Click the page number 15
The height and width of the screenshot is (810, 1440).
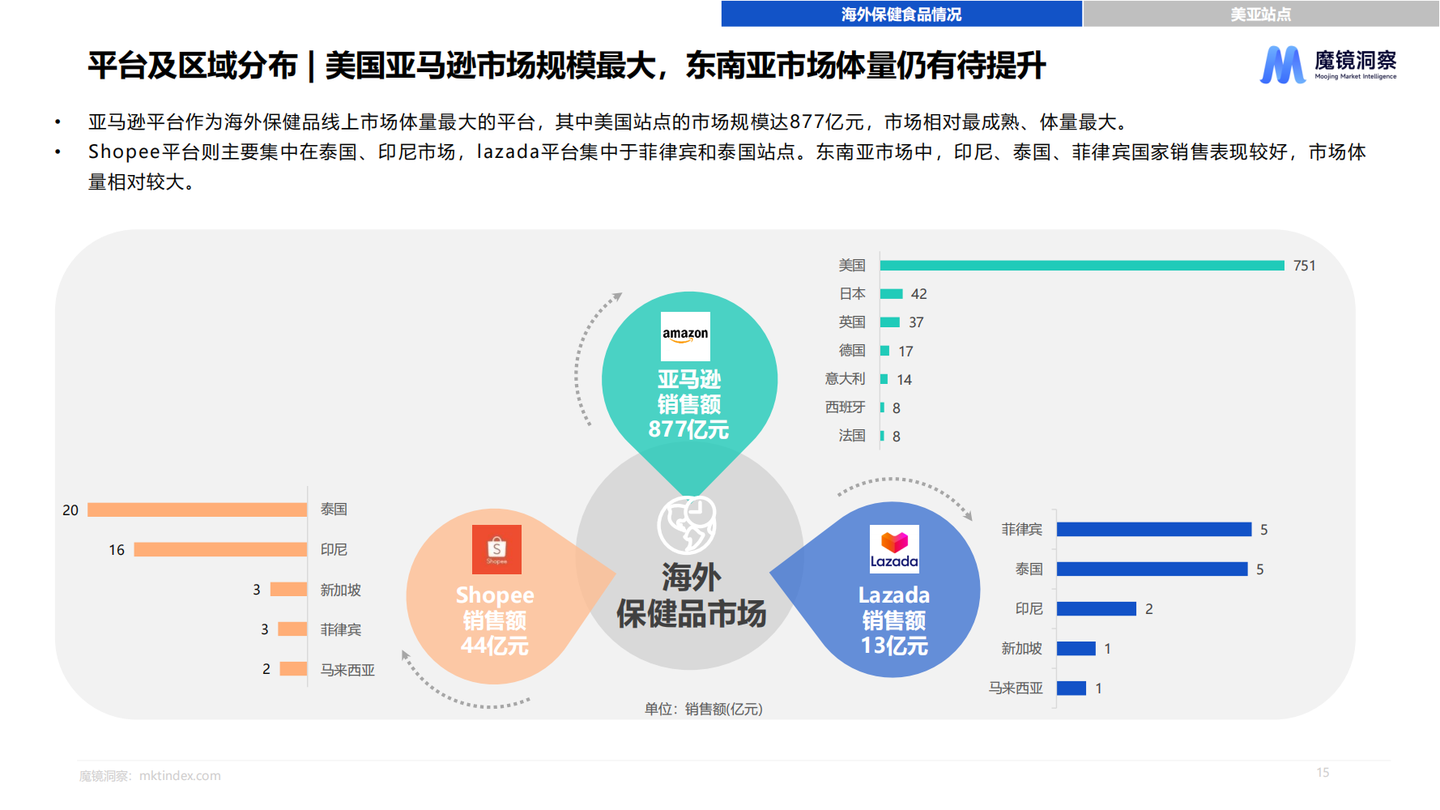click(x=1323, y=773)
